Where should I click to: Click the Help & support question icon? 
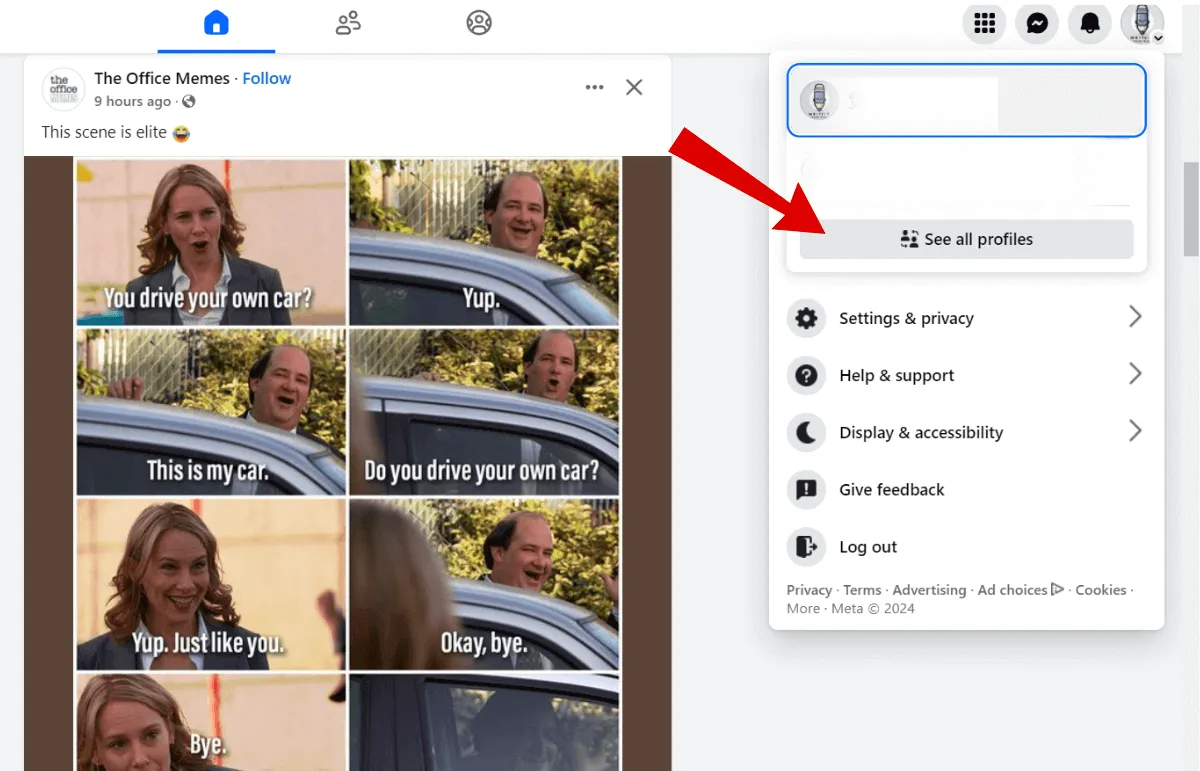pos(806,375)
